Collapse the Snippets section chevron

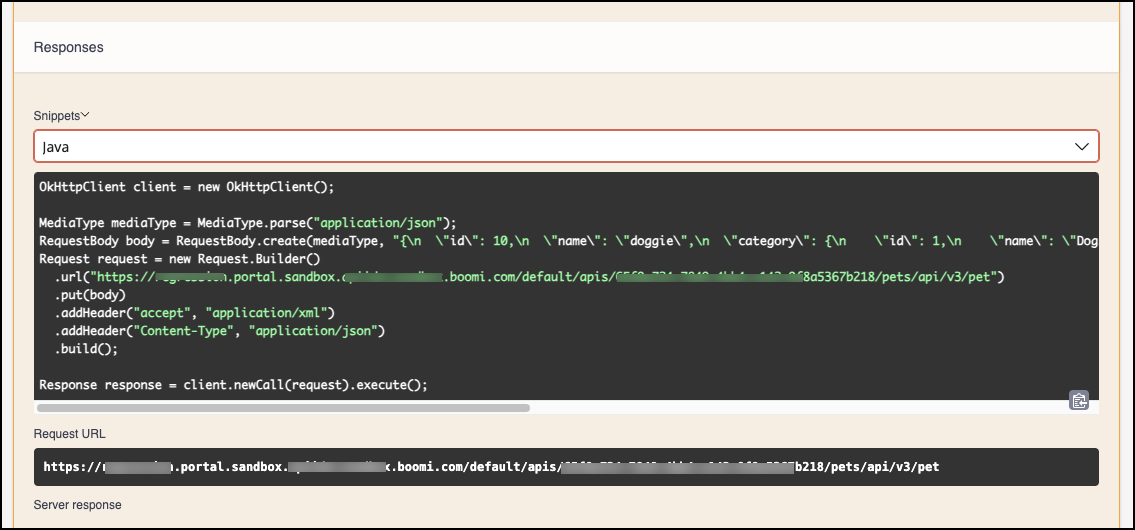pyautogui.click(x=86, y=116)
